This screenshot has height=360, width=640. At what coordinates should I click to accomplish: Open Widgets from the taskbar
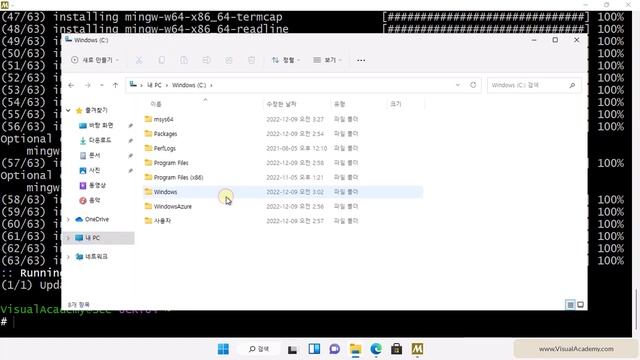tap(314, 349)
